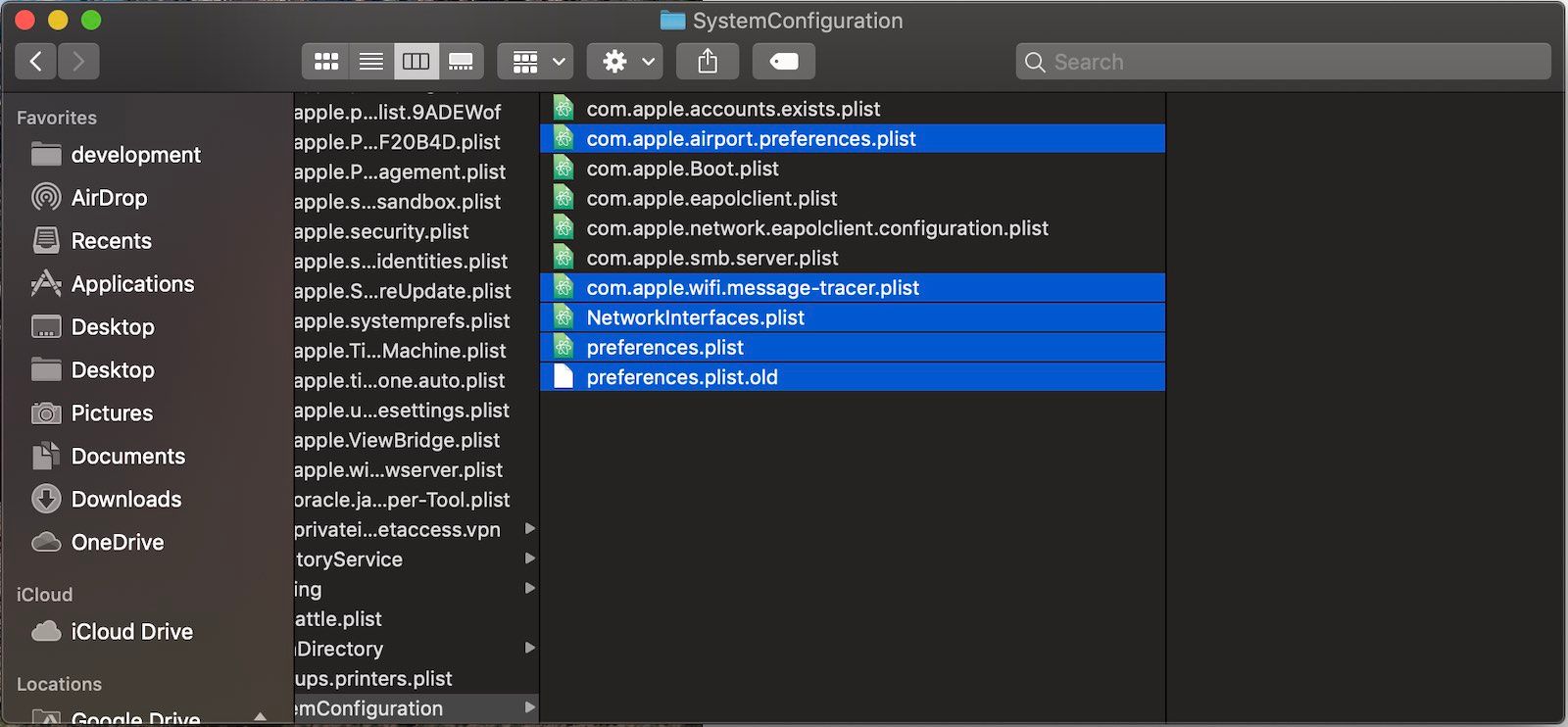This screenshot has width=1568, height=727.
Task: Select com.apple.eapolclient.plist file
Action: [x=853, y=199]
